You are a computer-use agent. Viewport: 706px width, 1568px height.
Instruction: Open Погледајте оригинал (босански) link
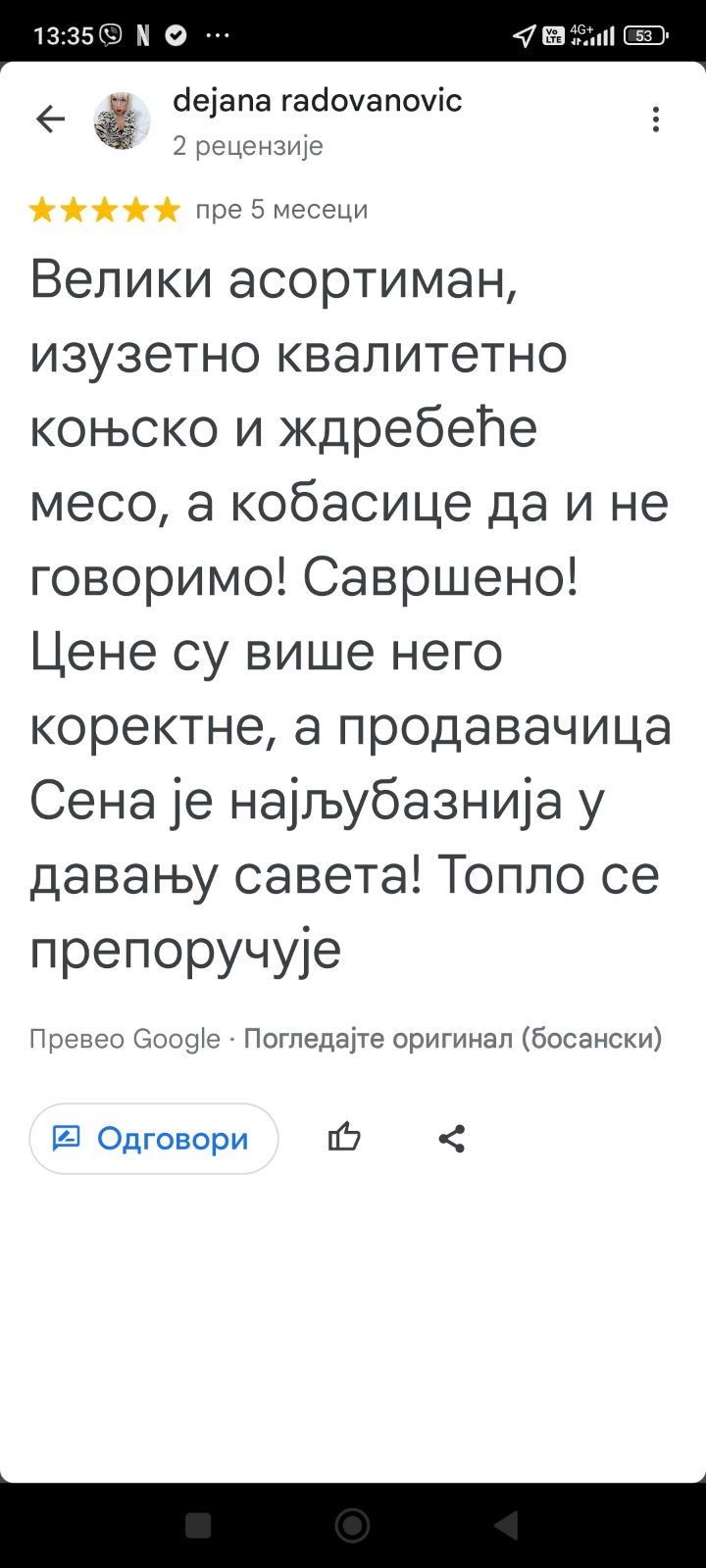[453, 1038]
